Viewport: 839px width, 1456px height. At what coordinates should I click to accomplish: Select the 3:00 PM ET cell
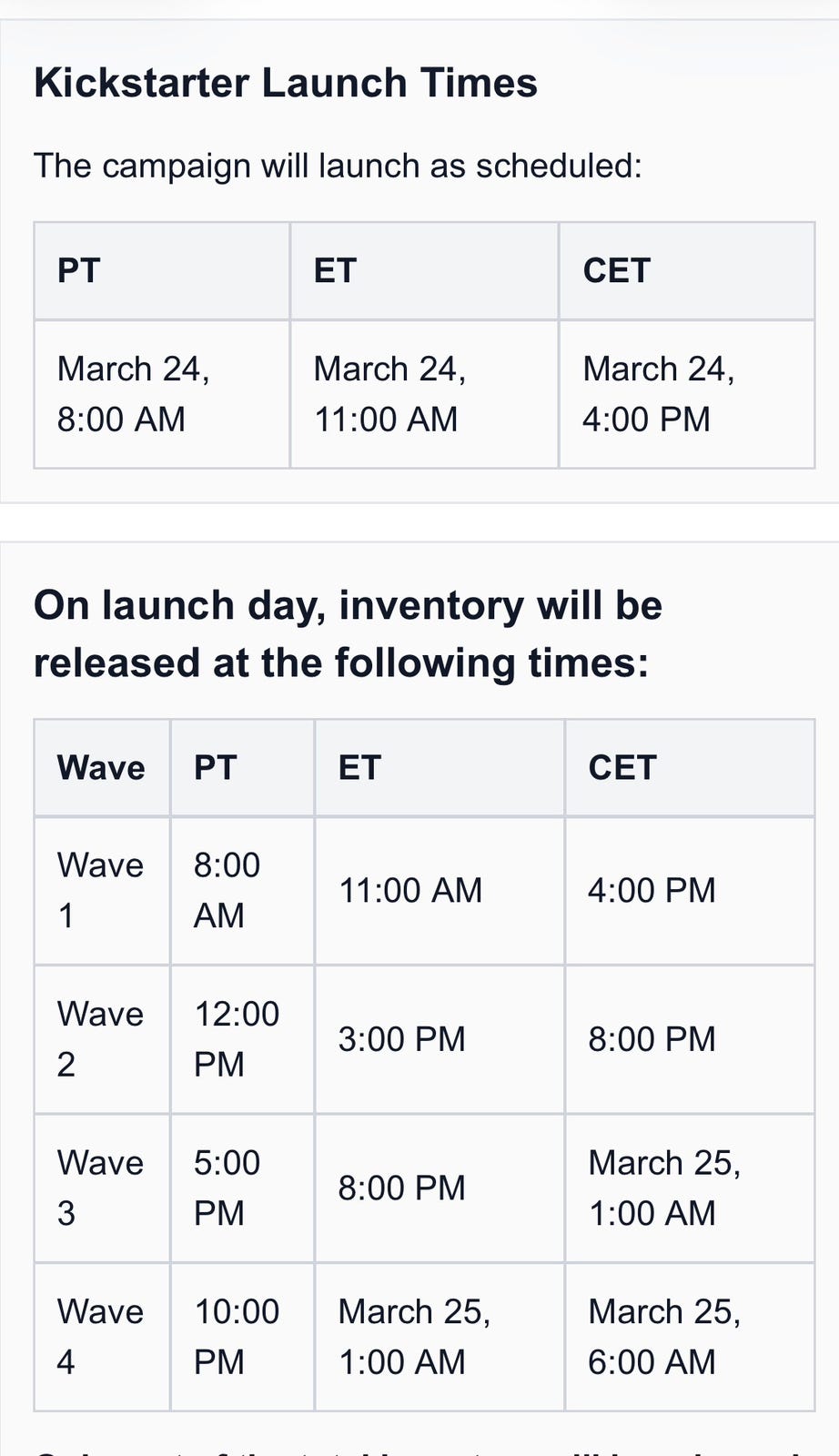[x=401, y=1039]
